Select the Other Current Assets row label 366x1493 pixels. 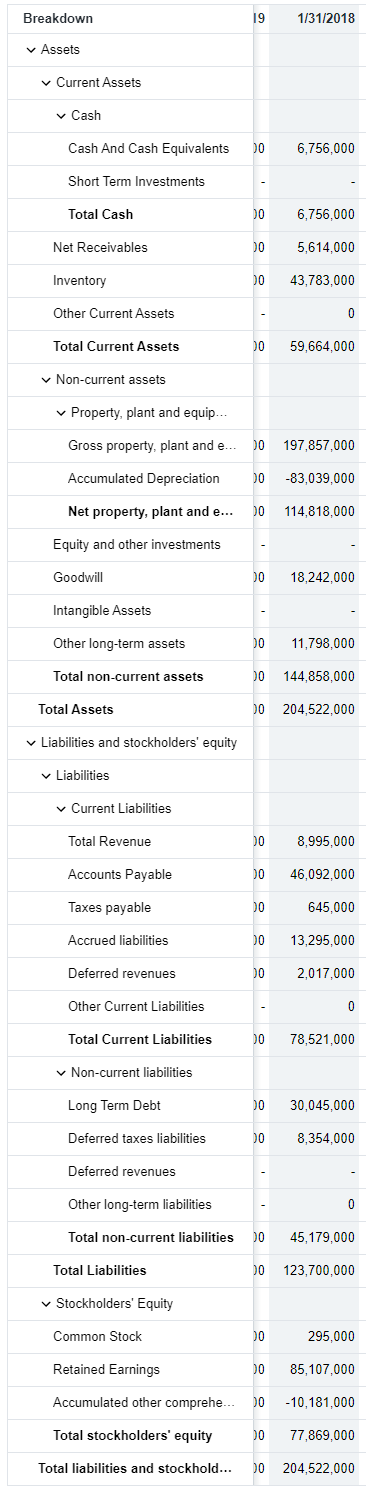coord(113,313)
